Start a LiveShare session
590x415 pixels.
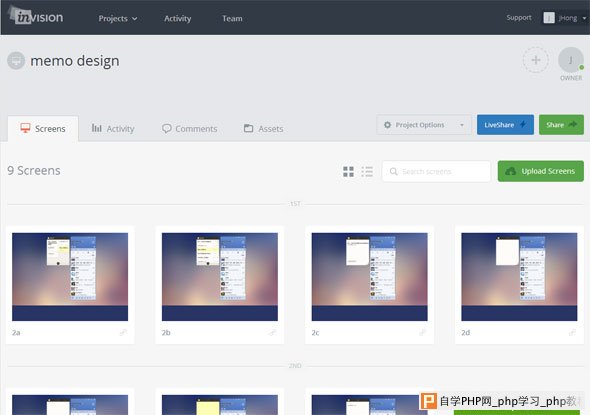point(505,125)
